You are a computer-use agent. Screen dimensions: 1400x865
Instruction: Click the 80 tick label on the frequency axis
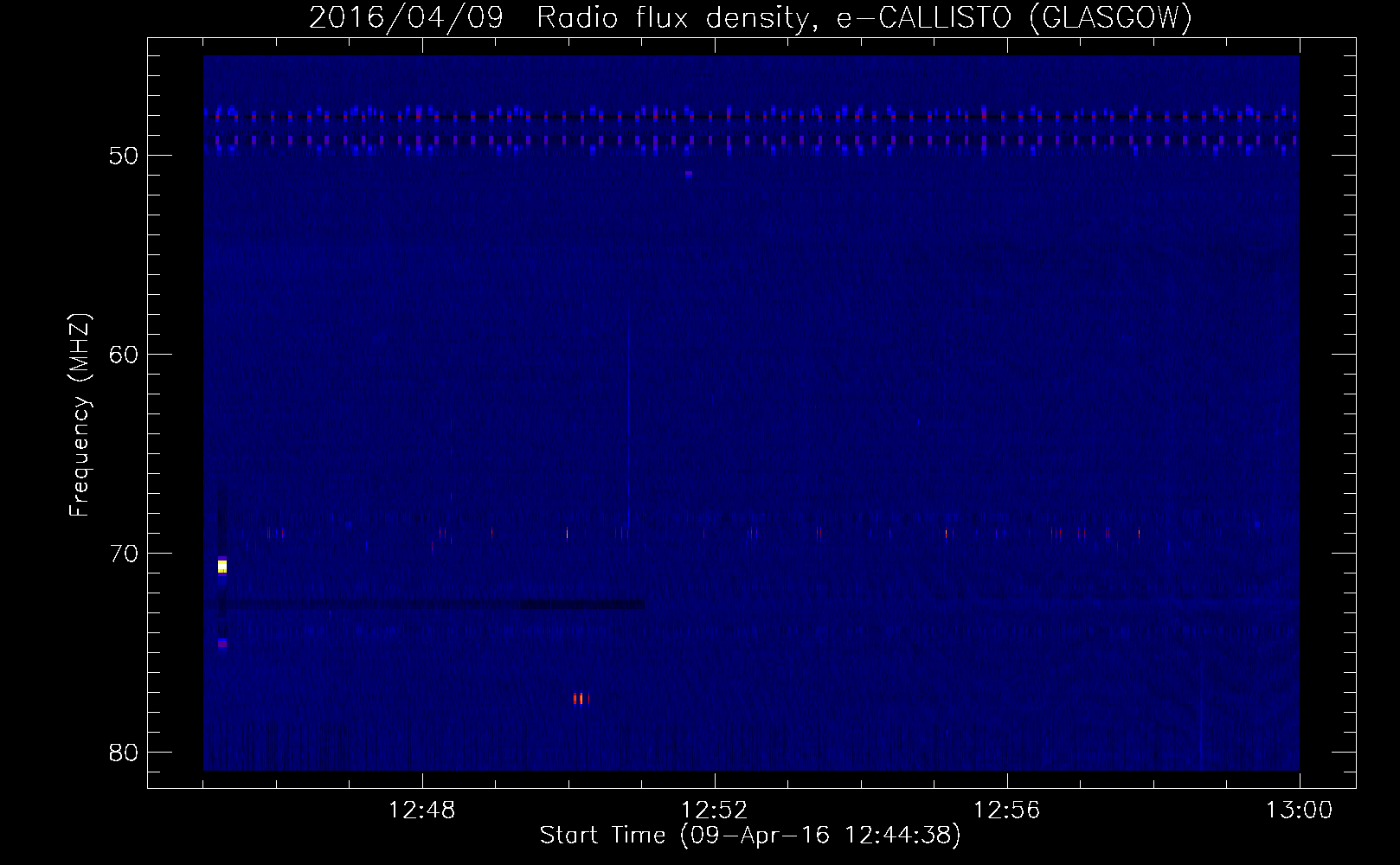pyautogui.click(x=125, y=753)
